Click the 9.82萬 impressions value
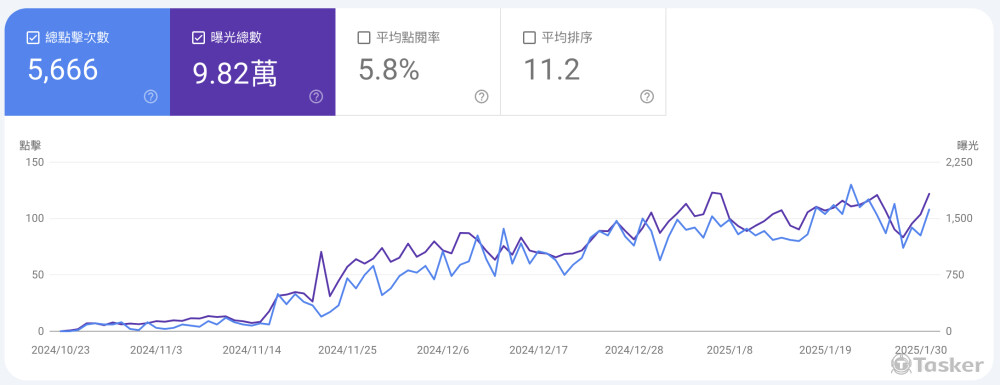1000x385 pixels. click(235, 73)
